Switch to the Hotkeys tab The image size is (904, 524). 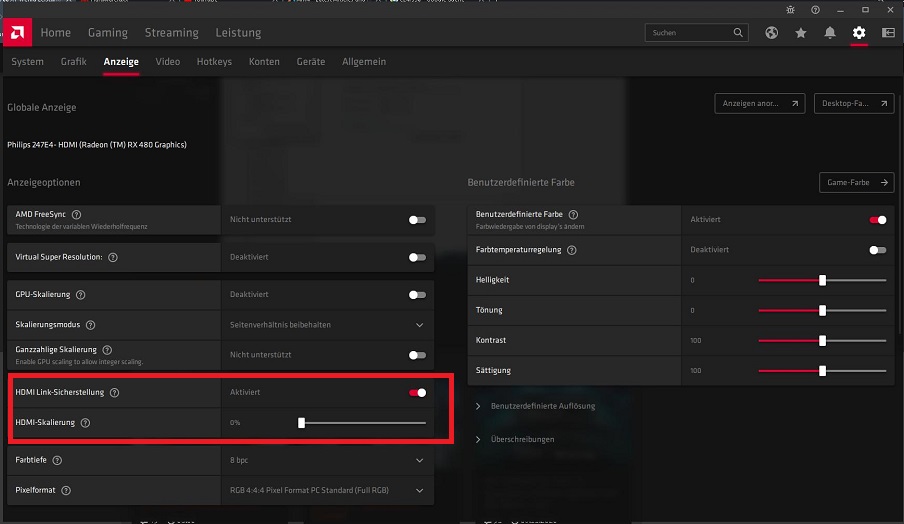point(214,62)
